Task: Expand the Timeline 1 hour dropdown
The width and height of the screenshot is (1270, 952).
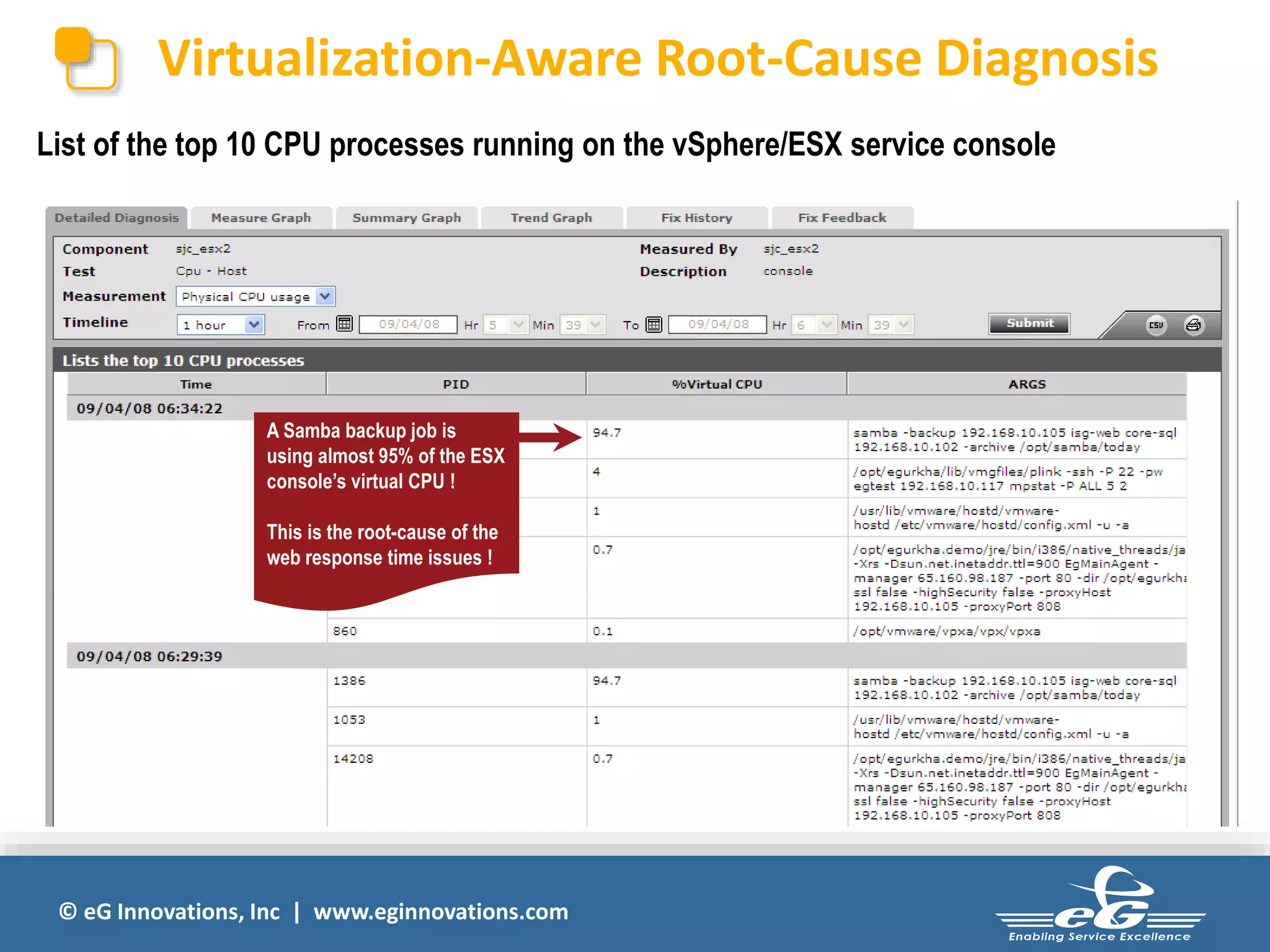Action: (x=221, y=325)
